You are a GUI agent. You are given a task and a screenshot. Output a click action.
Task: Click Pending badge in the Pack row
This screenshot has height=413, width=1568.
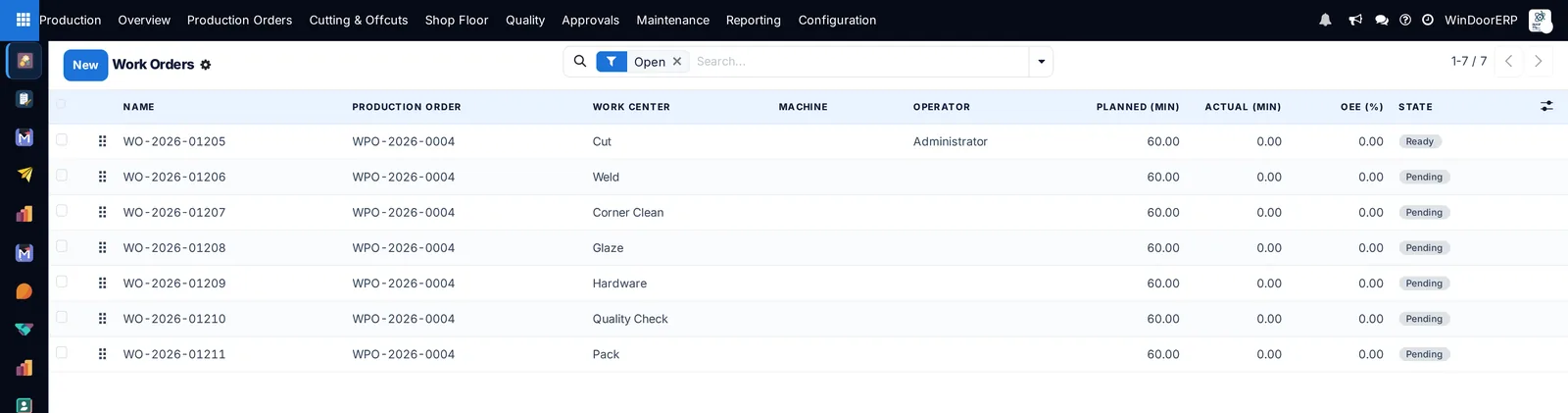tap(1424, 354)
